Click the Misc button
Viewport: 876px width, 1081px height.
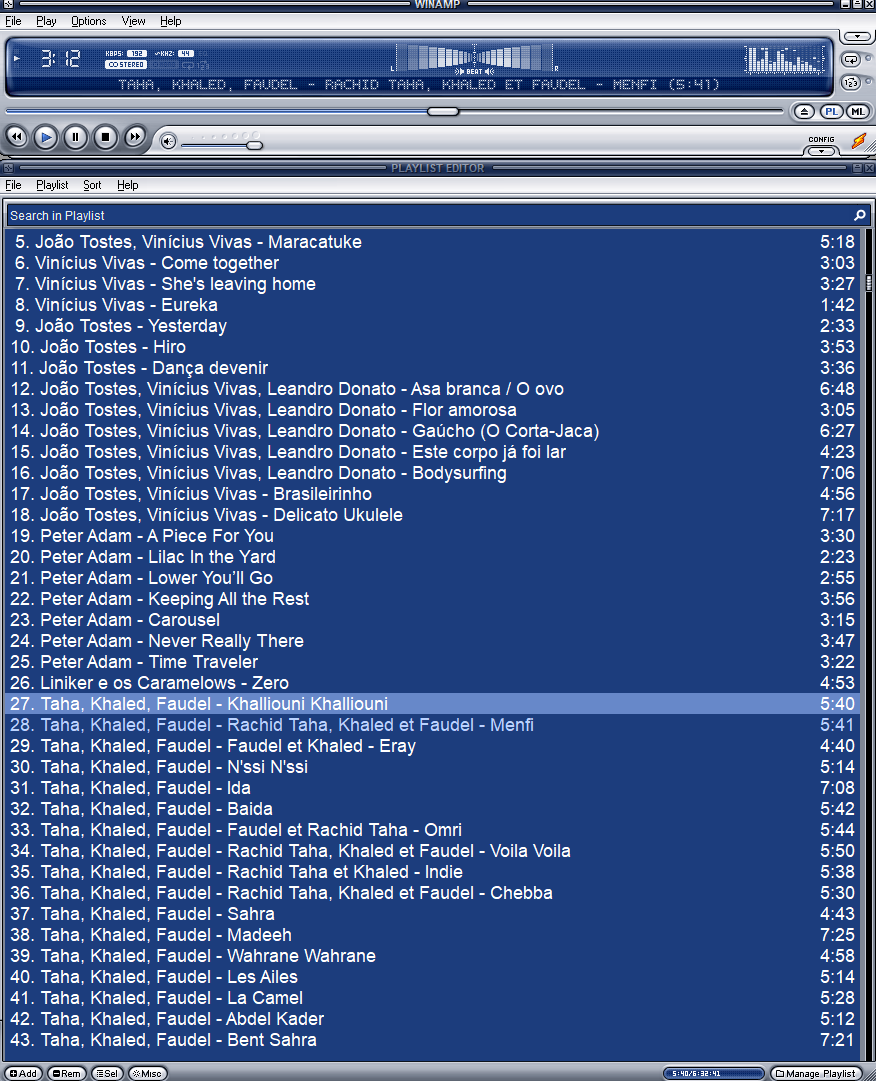click(x=147, y=1073)
